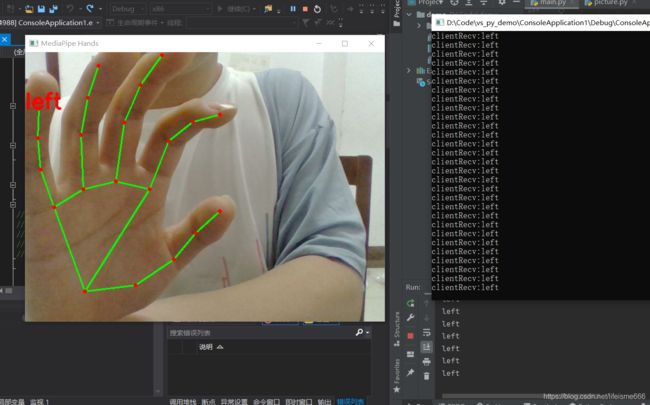Click the PyCharm Rerun green arrow icon
Screen dimensions: 650x405
click(x=410, y=303)
